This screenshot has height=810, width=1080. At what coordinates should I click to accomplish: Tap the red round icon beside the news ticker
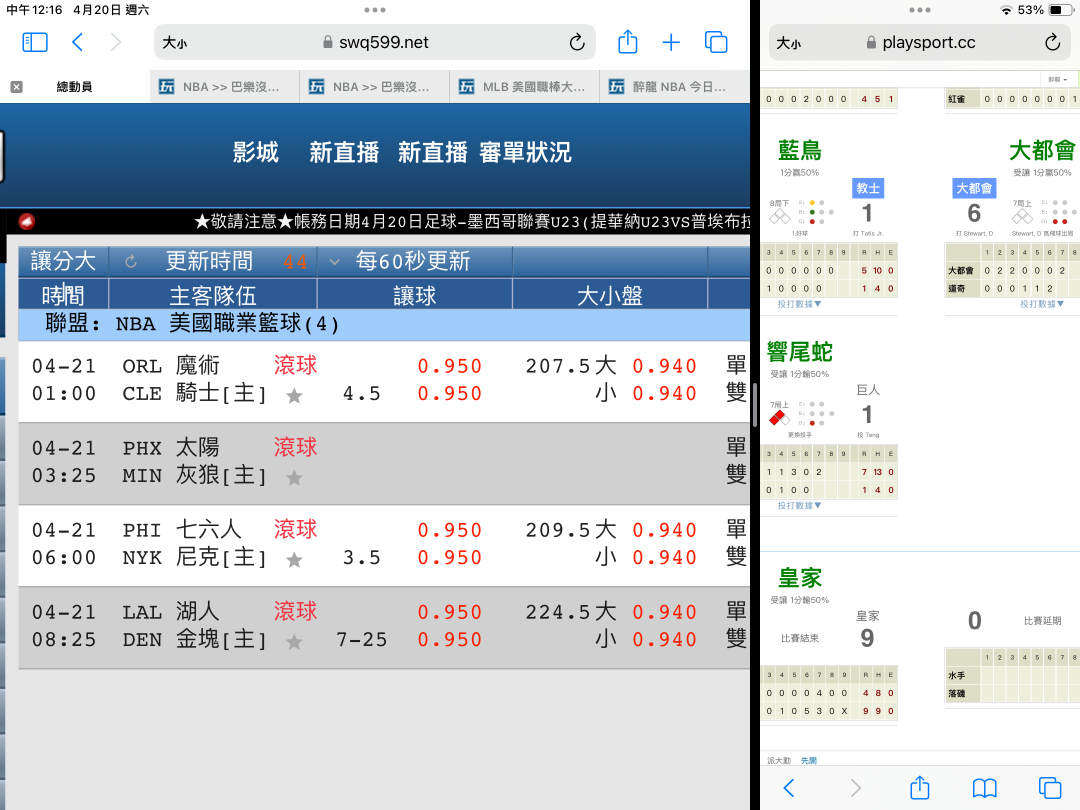coord(27,221)
